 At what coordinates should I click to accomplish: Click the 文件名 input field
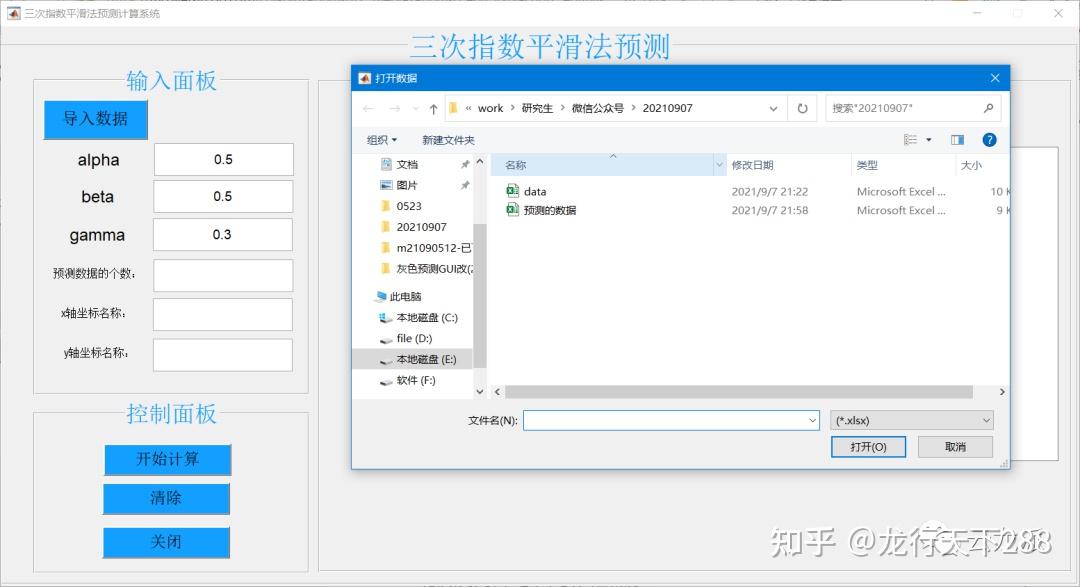tap(670, 420)
